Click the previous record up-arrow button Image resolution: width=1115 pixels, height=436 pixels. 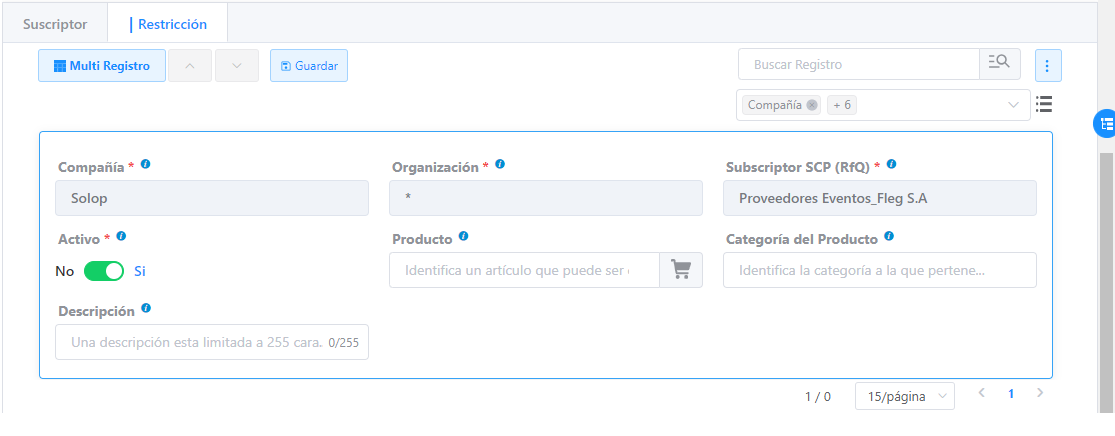click(x=190, y=66)
